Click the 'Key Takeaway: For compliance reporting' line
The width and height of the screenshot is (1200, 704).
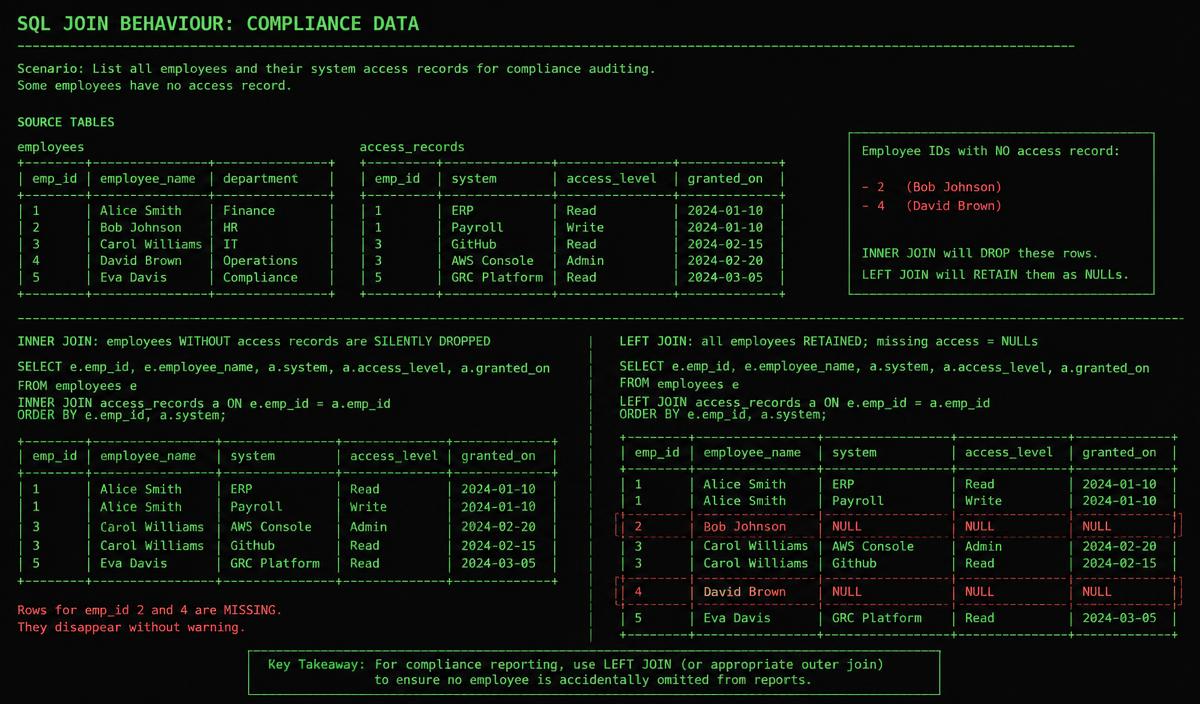tap(575, 664)
